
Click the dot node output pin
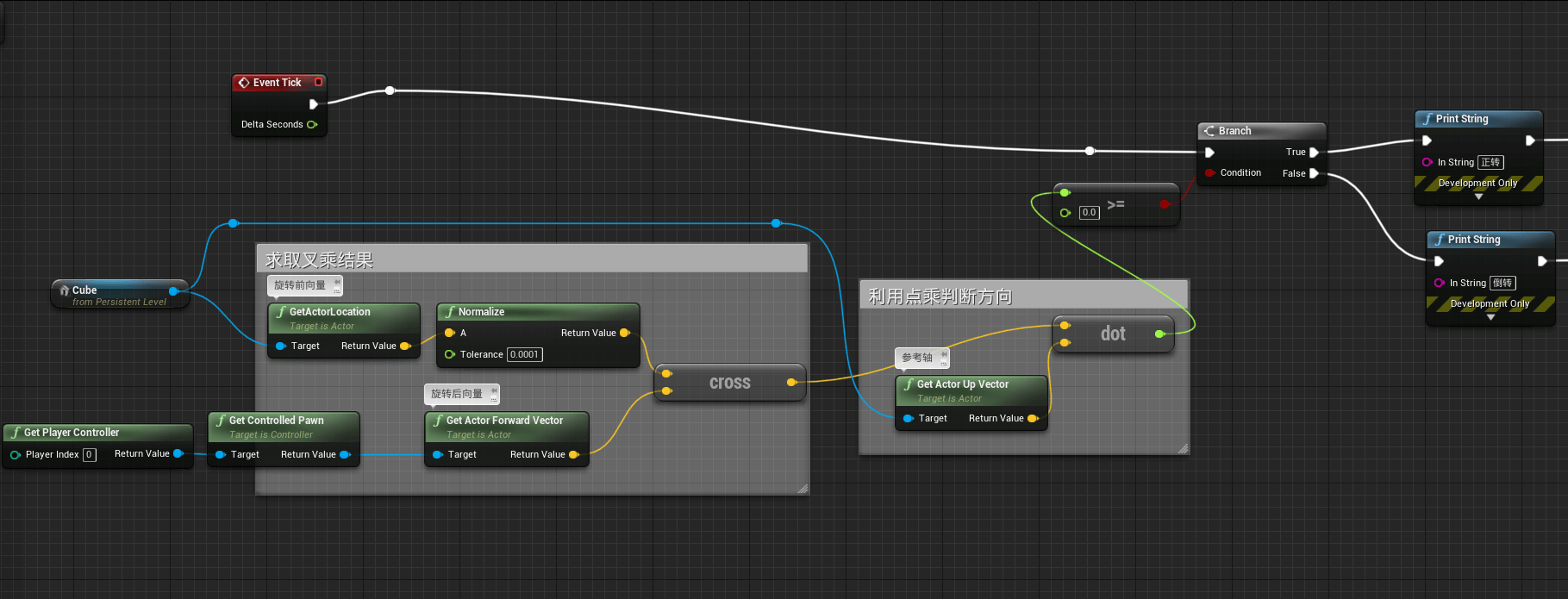[1159, 334]
